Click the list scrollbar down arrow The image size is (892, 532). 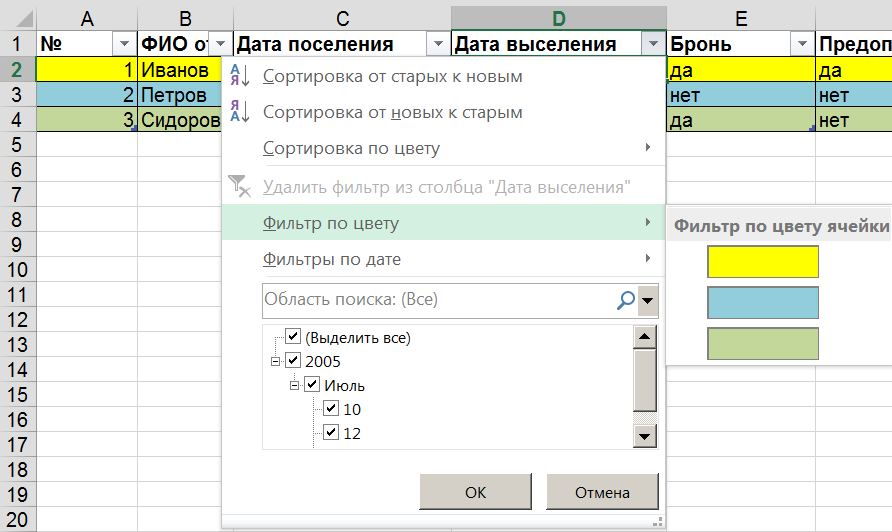click(x=645, y=436)
